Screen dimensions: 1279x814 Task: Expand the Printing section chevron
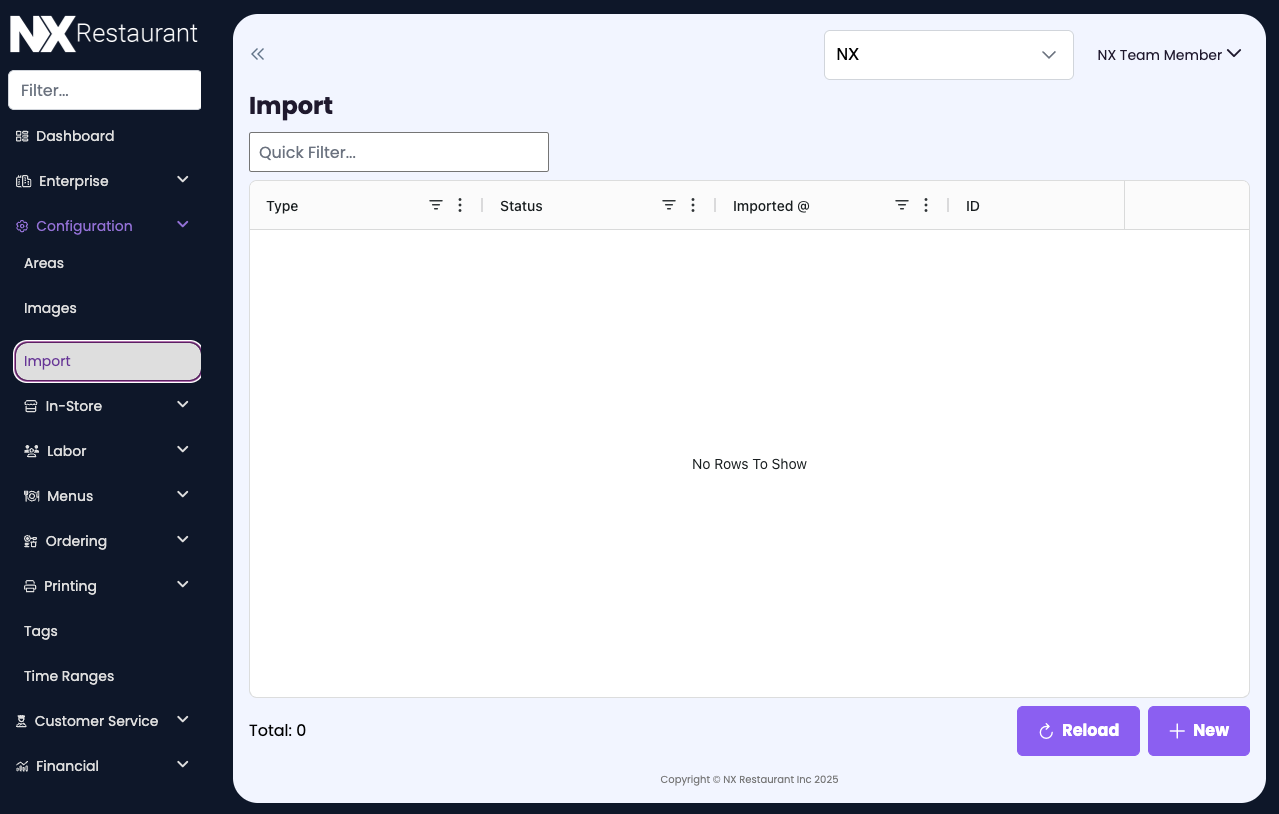point(182,584)
